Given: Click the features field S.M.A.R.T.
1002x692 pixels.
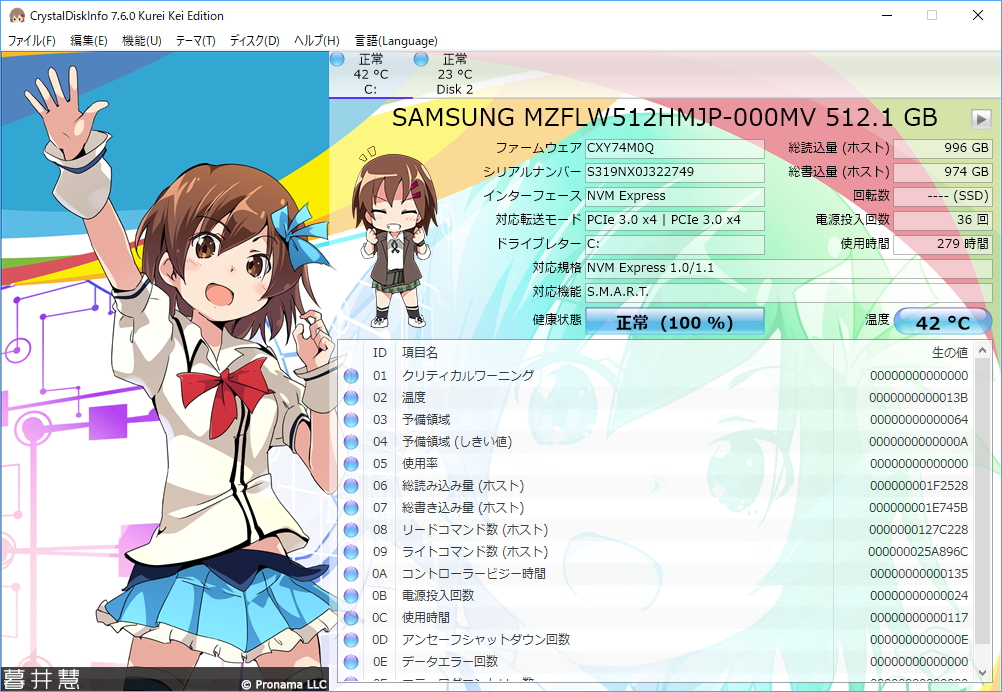Looking at the screenshot, I should pyautogui.click(x=789, y=292).
